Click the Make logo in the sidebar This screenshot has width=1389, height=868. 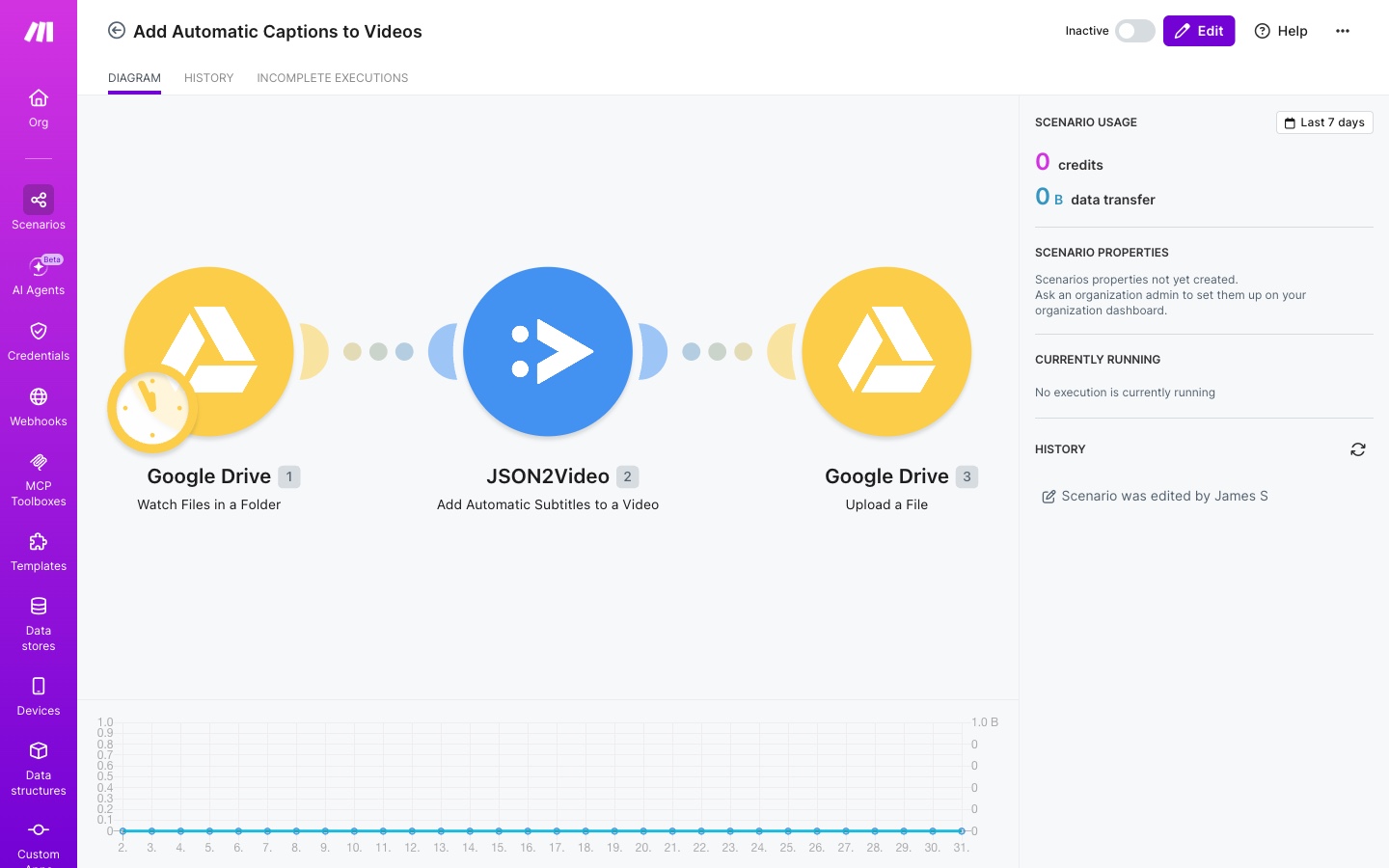(x=39, y=32)
